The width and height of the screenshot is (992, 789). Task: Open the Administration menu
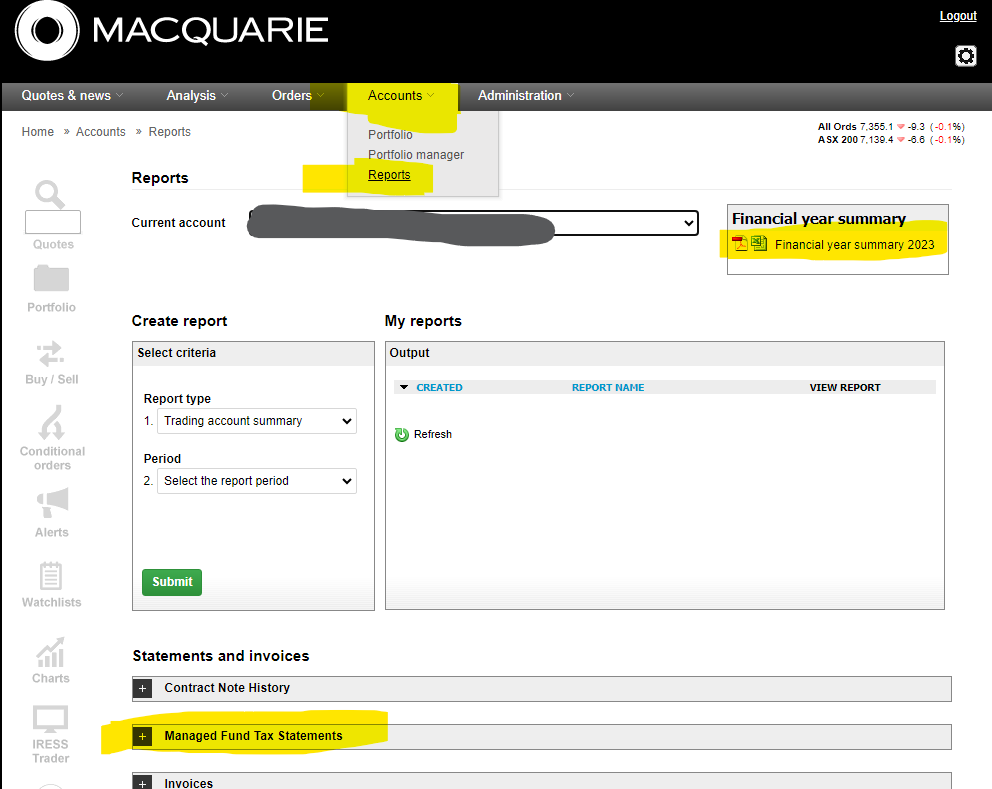point(526,96)
